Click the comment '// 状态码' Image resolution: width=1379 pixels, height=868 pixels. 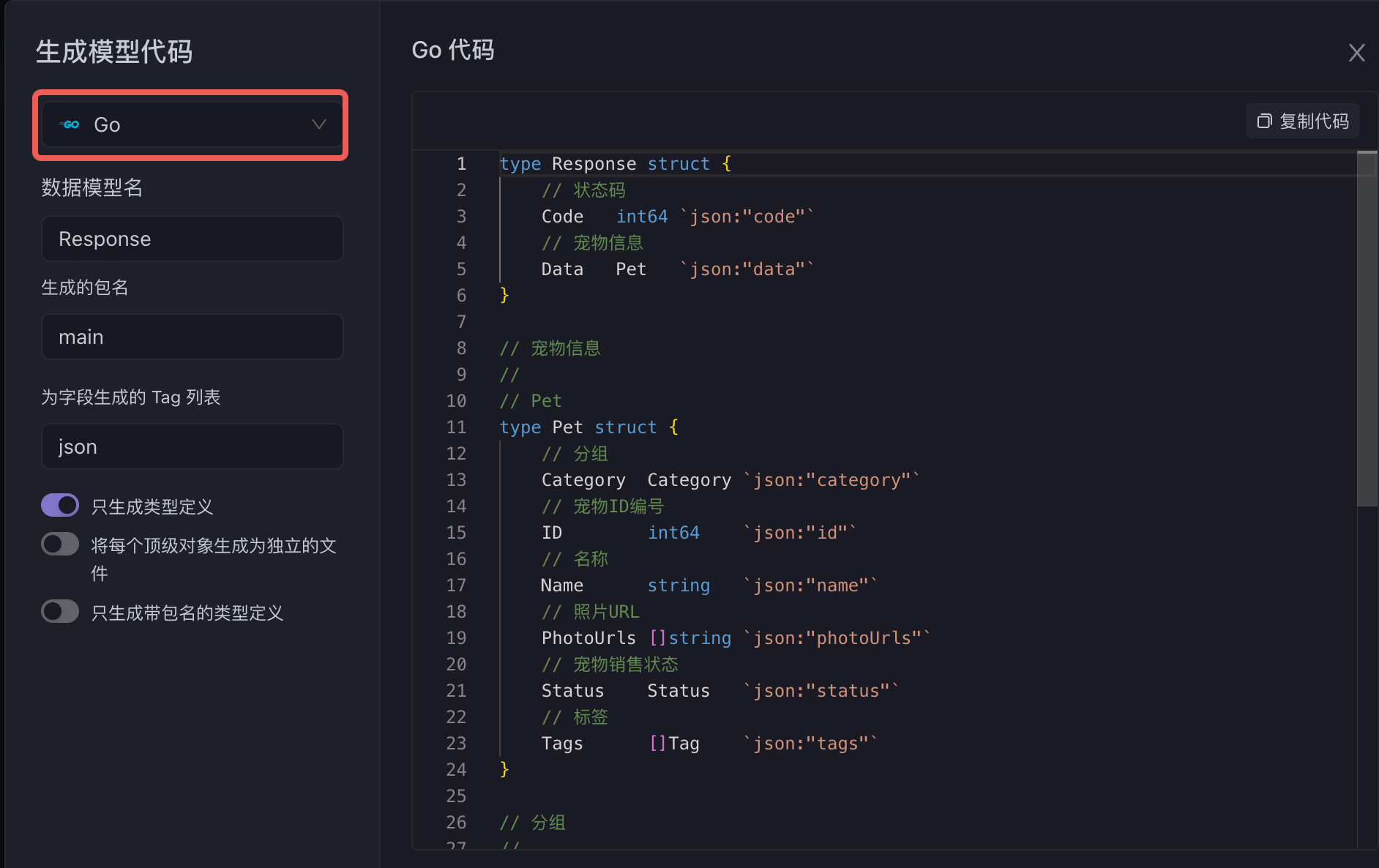(x=583, y=190)
